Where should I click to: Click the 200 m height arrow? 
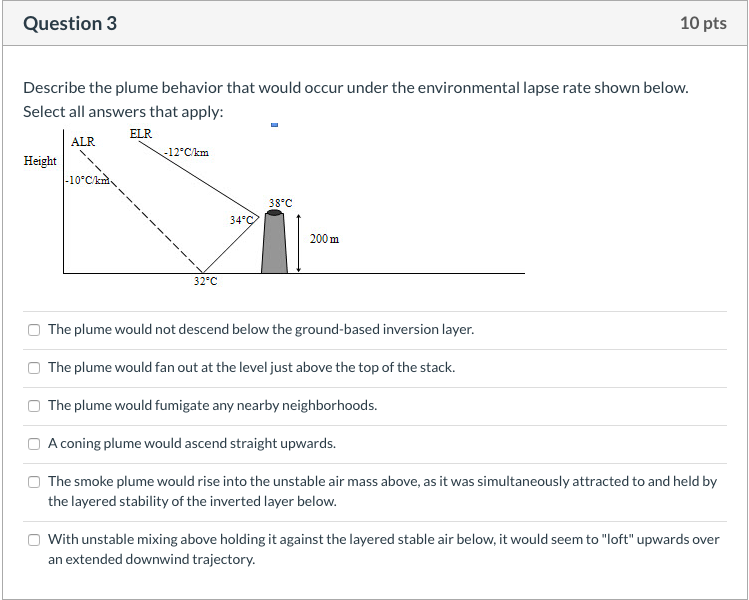point(299,243)
